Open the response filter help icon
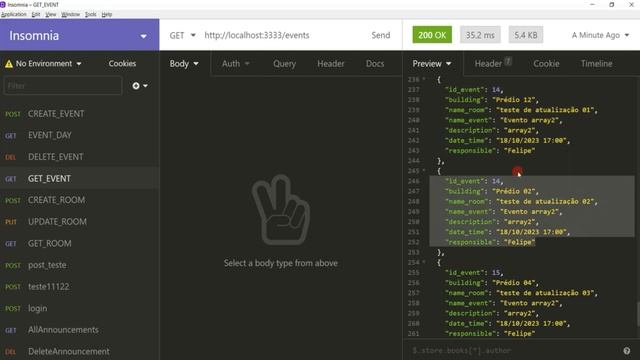This screenshot has height=360, width=640. pyautogui.click(x=627, y=351)
